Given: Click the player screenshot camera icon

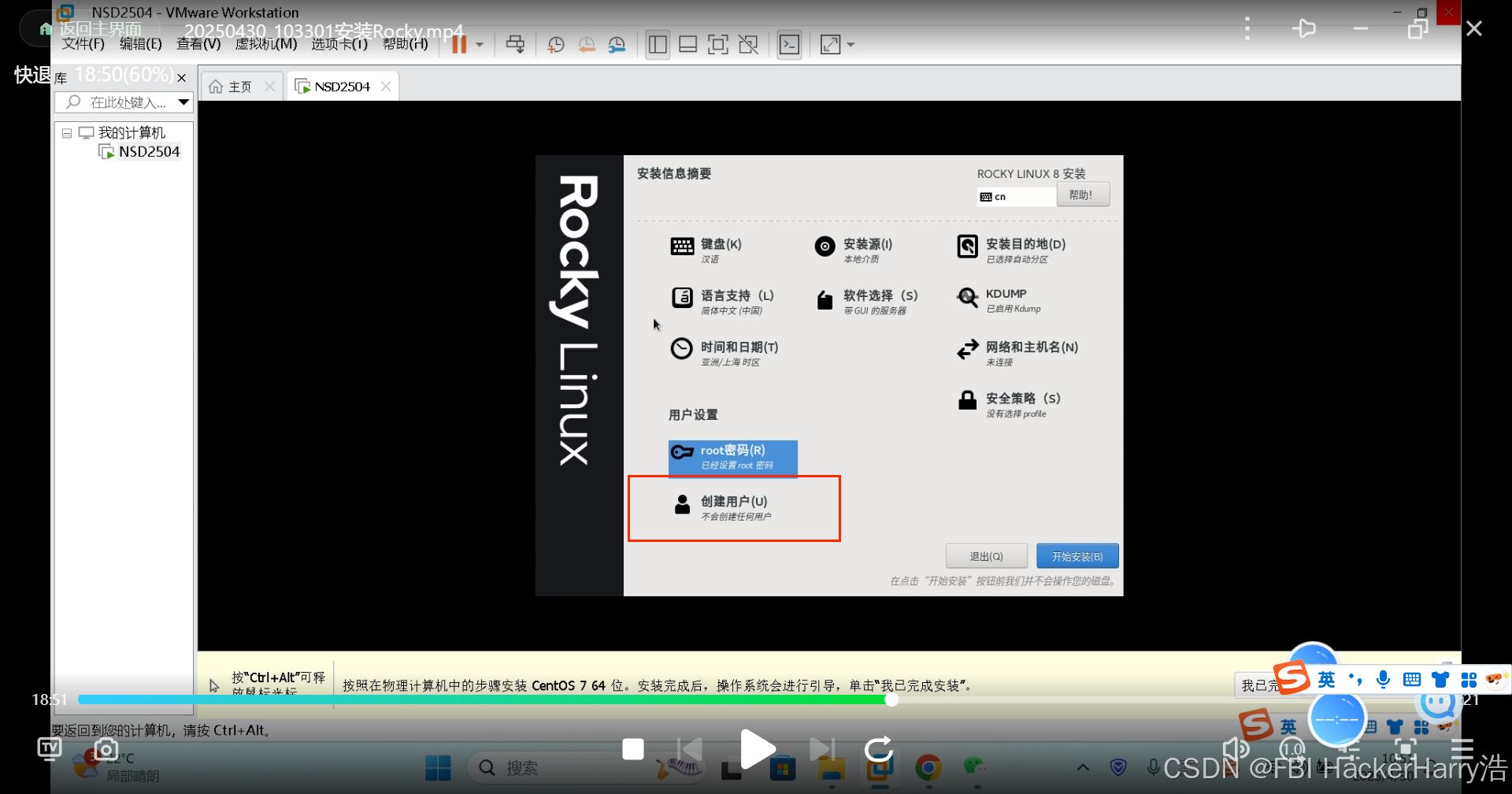Looking at the screenshot, I should tap(106, 748).
